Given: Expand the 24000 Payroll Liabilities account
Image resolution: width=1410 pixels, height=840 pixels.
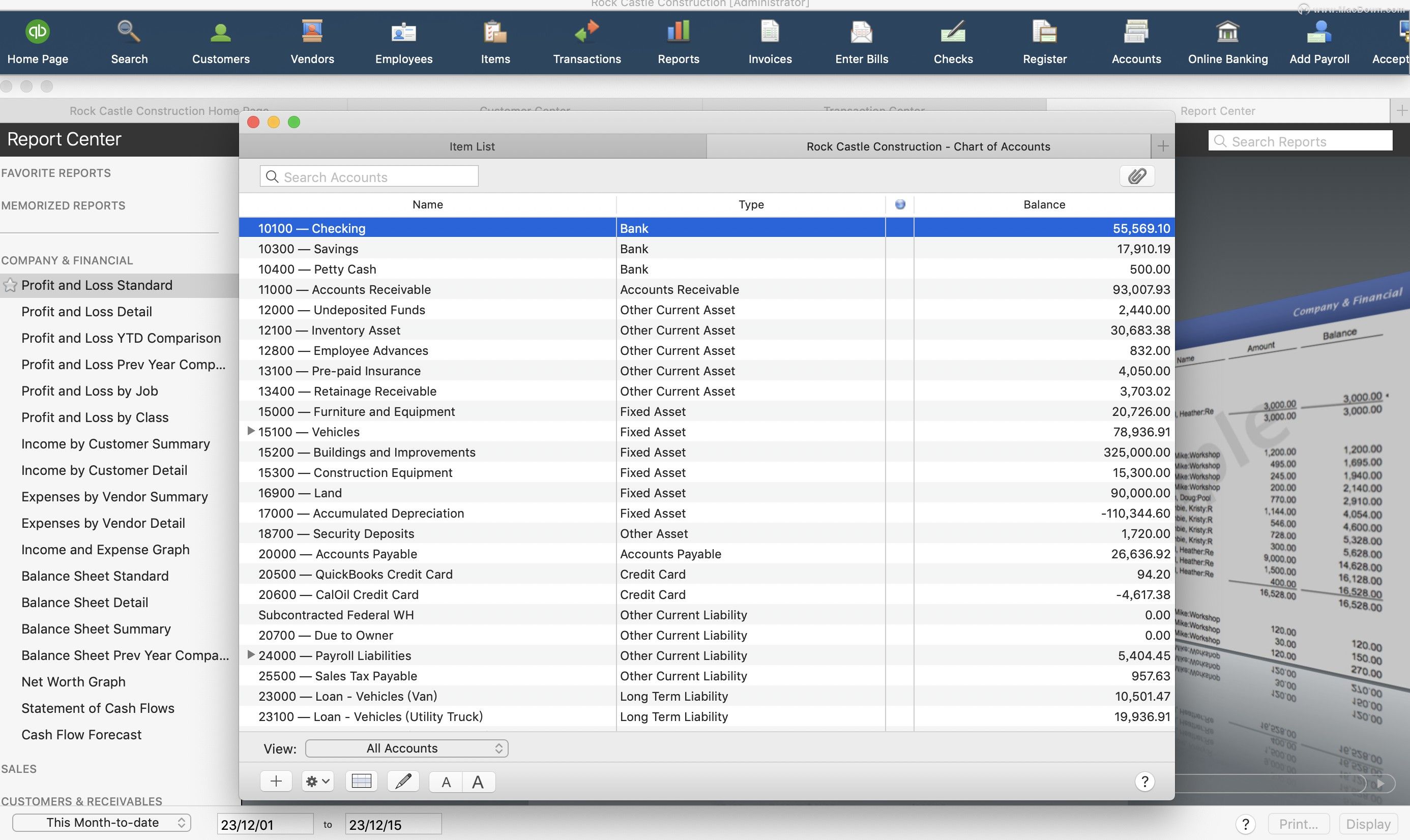Looking at the screenshot, I should coord(251,655).
